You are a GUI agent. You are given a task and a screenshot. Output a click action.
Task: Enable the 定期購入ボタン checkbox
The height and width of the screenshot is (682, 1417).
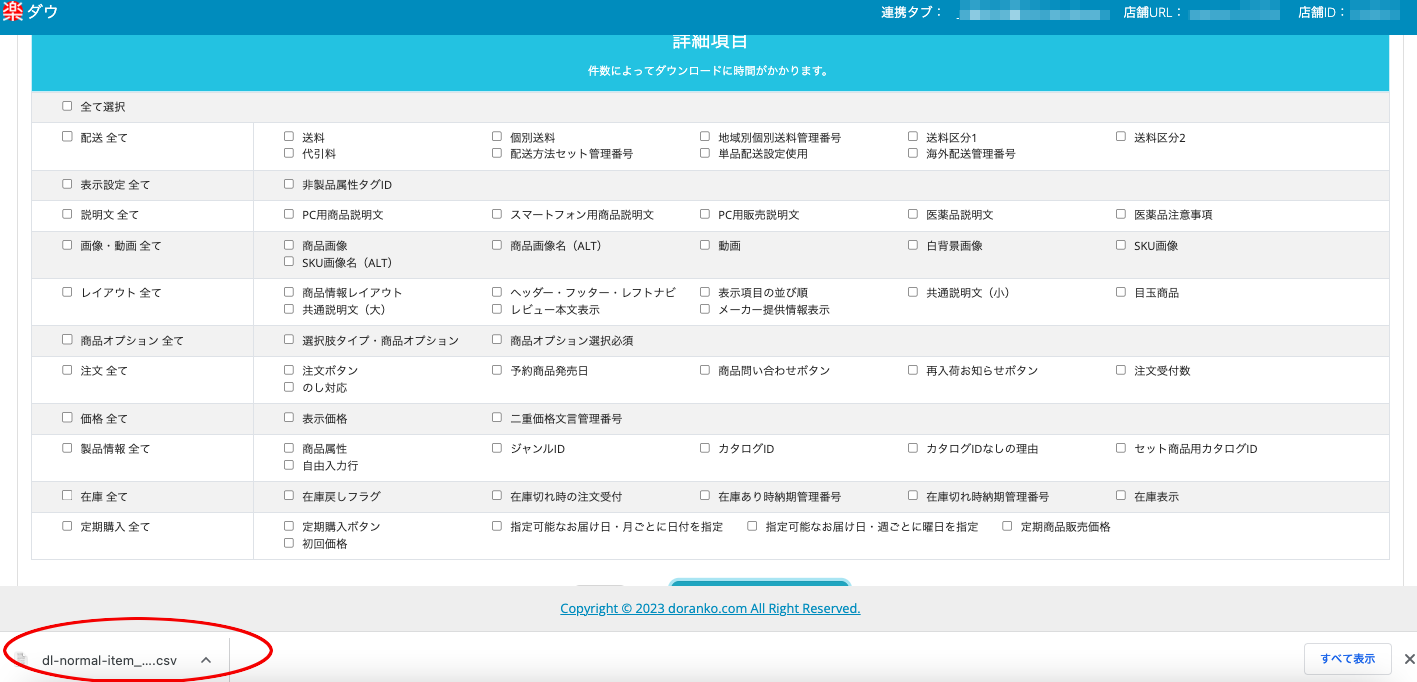point(287,525)
